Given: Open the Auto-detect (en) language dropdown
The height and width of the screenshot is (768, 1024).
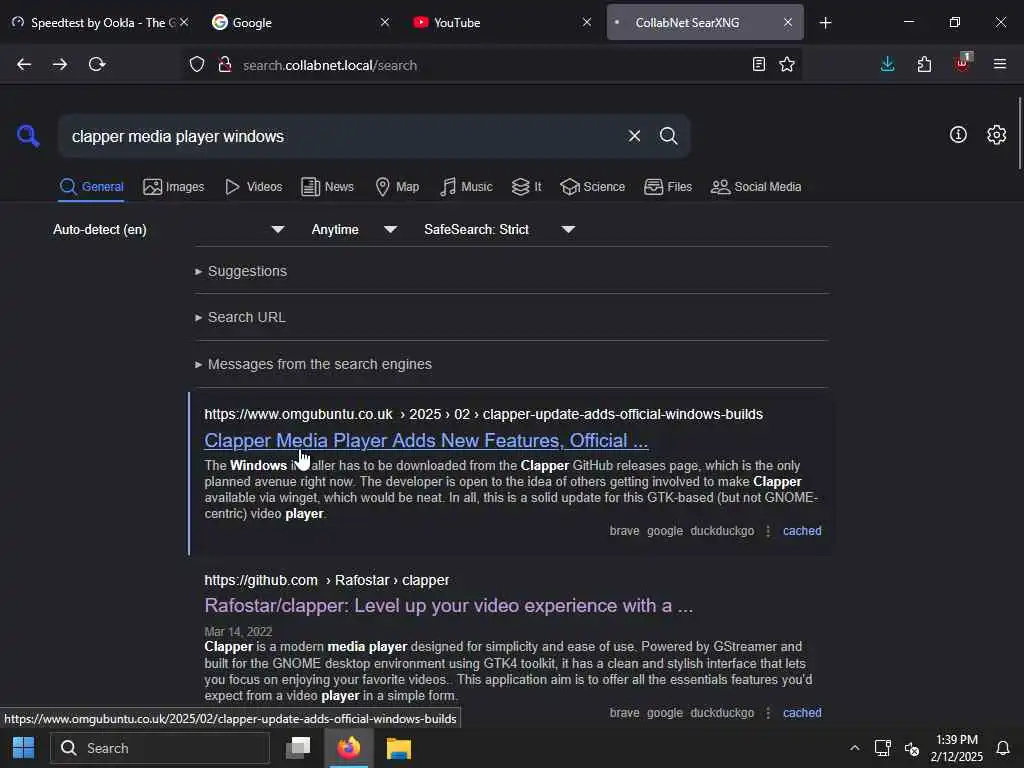Looking at the screenshot, I should coord(168,229).
